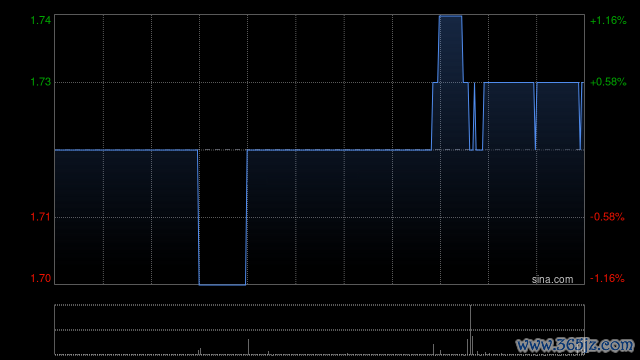Click the rising edge before 1.73 step
Viewport: 640px width, 360px height.
pyautogui.click(x=432, y=116)
